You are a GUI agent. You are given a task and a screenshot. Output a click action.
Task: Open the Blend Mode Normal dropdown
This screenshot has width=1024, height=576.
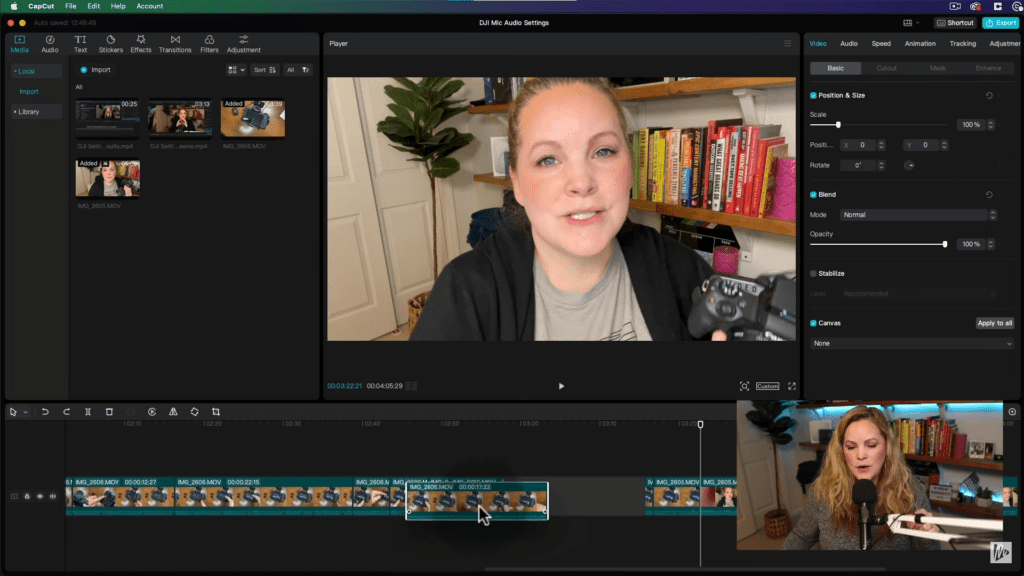[918, 215]
